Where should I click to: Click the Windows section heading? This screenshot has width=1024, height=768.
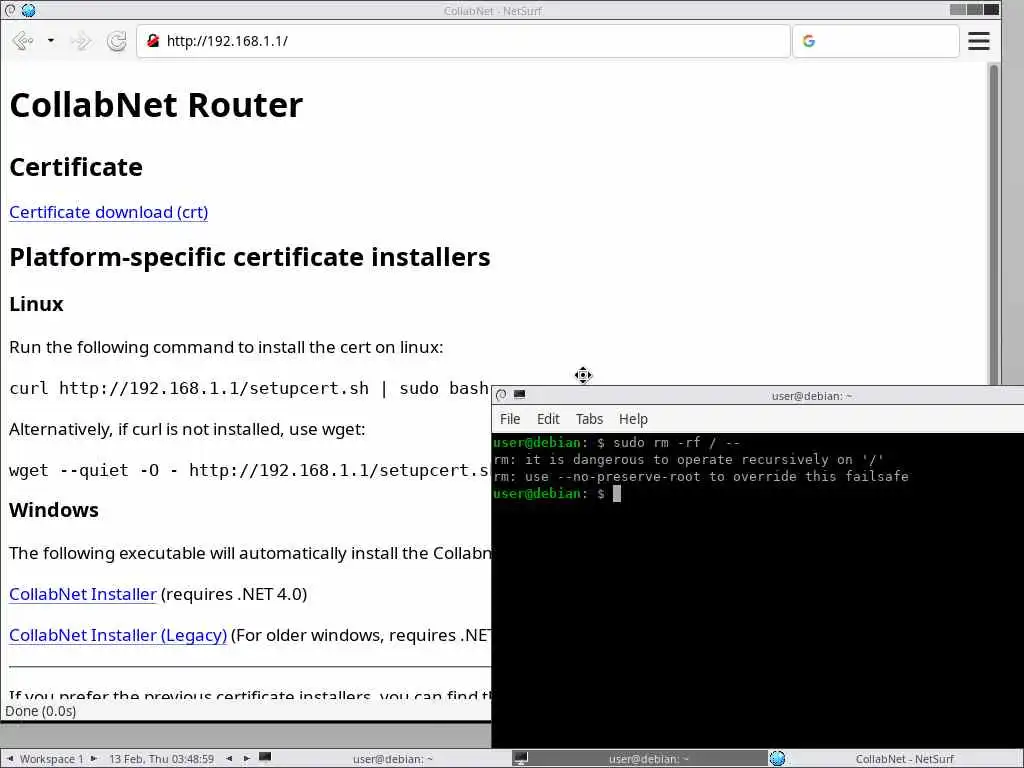[x=54, y=510]
